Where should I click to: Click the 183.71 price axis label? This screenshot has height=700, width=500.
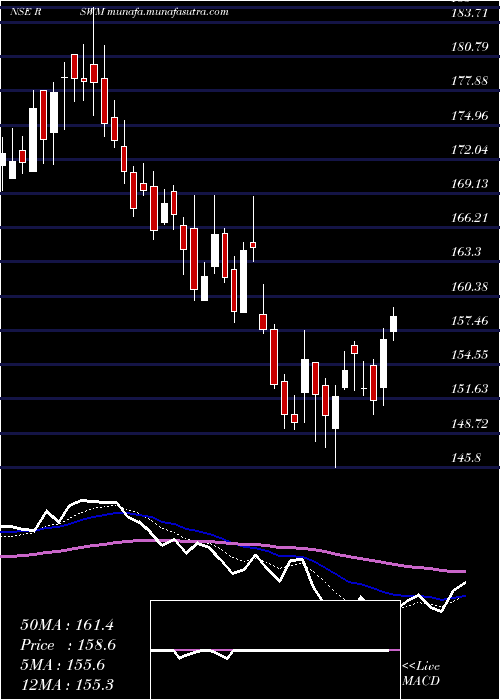click(468, 13)
